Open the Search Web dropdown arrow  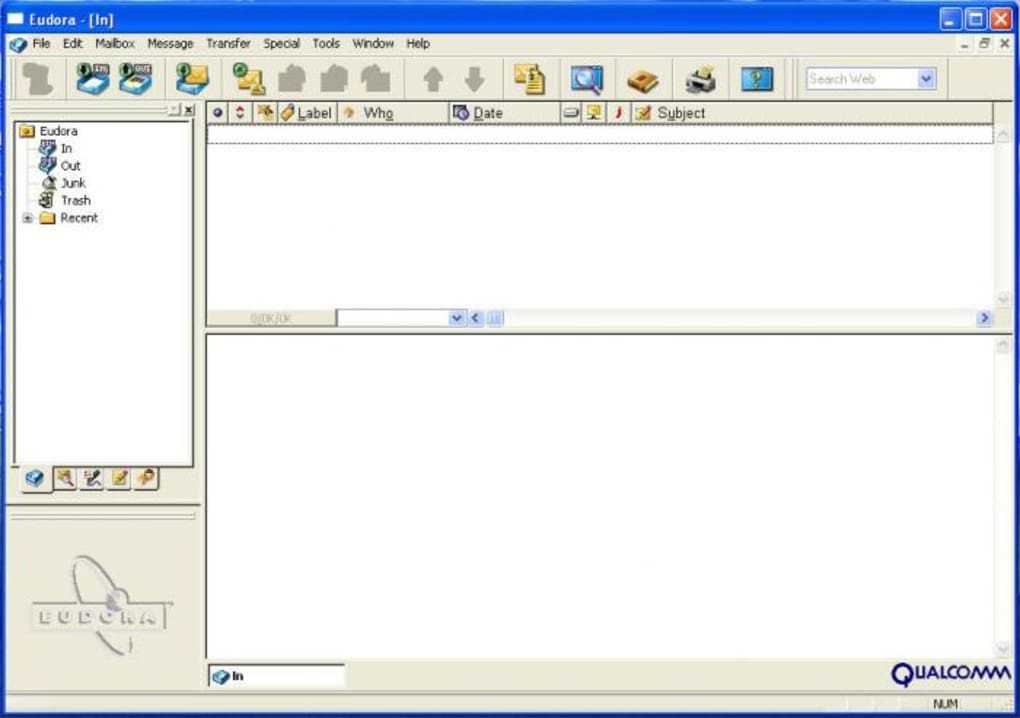[925, 79]
